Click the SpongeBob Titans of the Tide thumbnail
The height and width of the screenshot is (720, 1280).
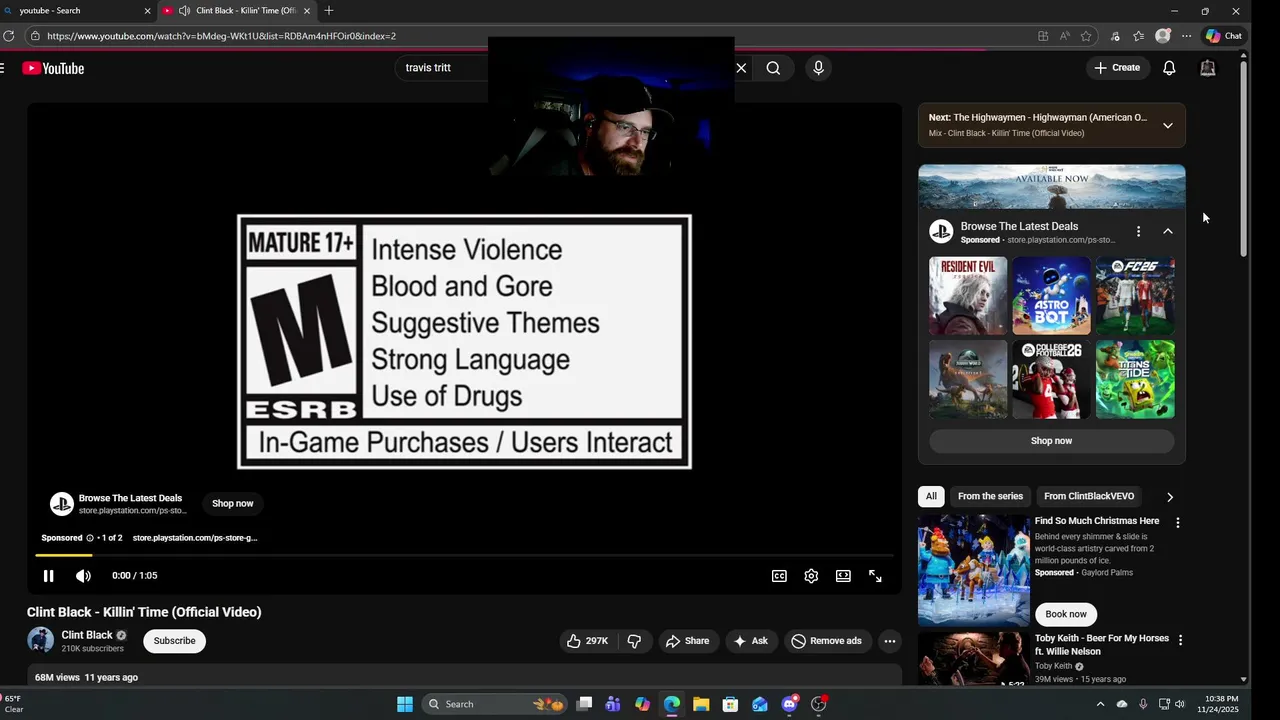click(x=1135, y=379)
